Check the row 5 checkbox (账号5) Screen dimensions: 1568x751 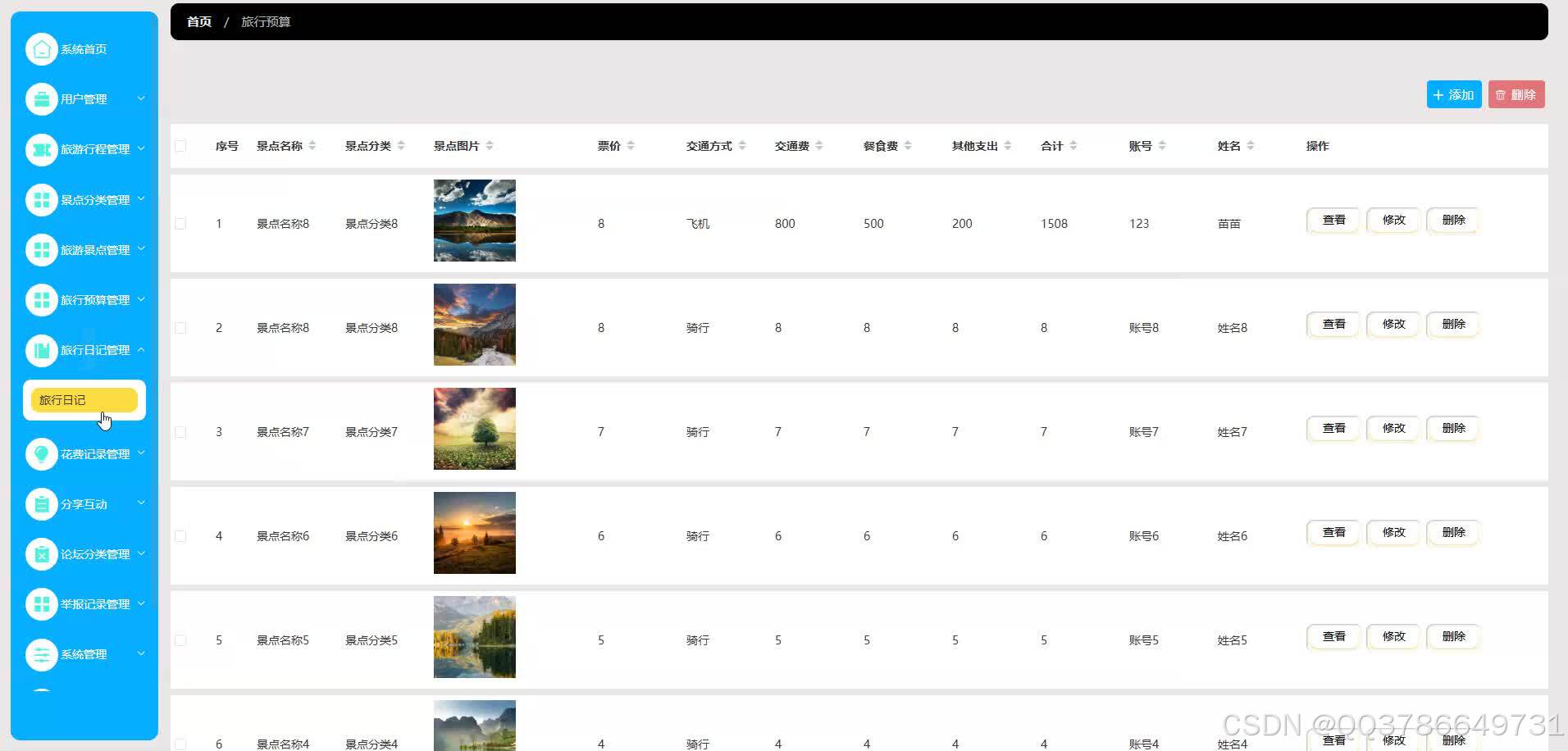tap(180, 640)
